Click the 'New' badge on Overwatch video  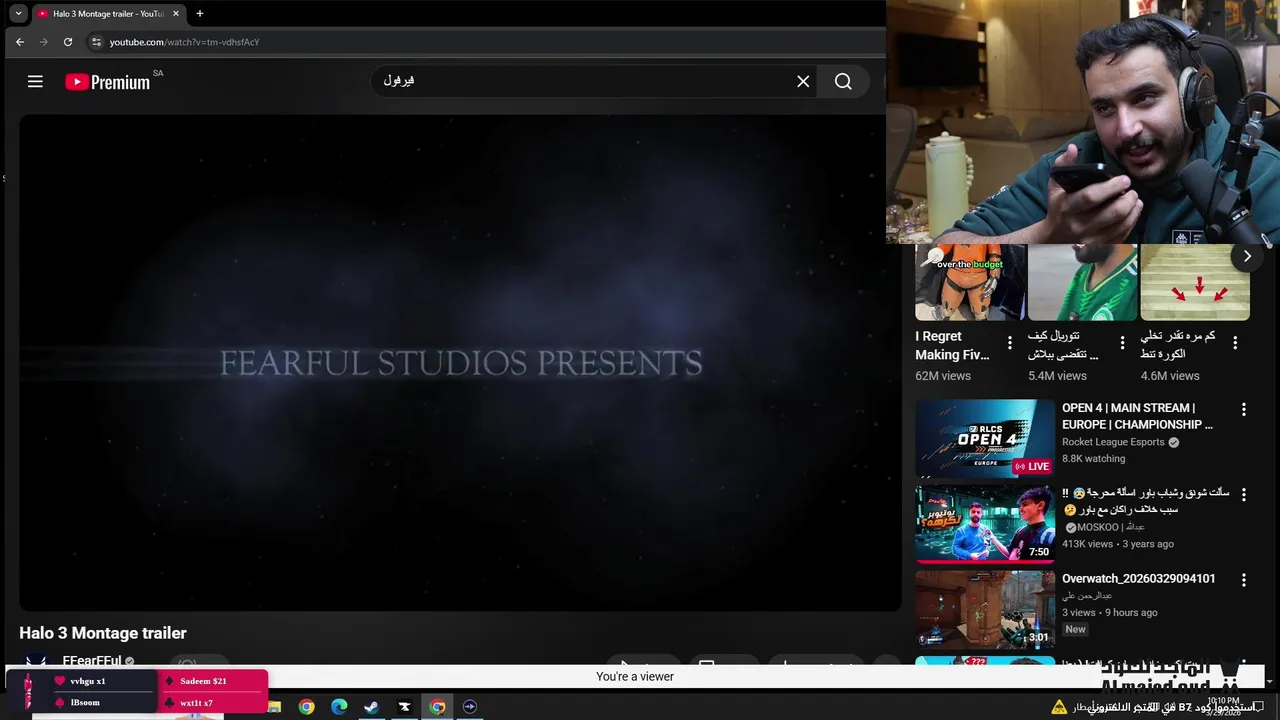click(x=1075, y=629)
